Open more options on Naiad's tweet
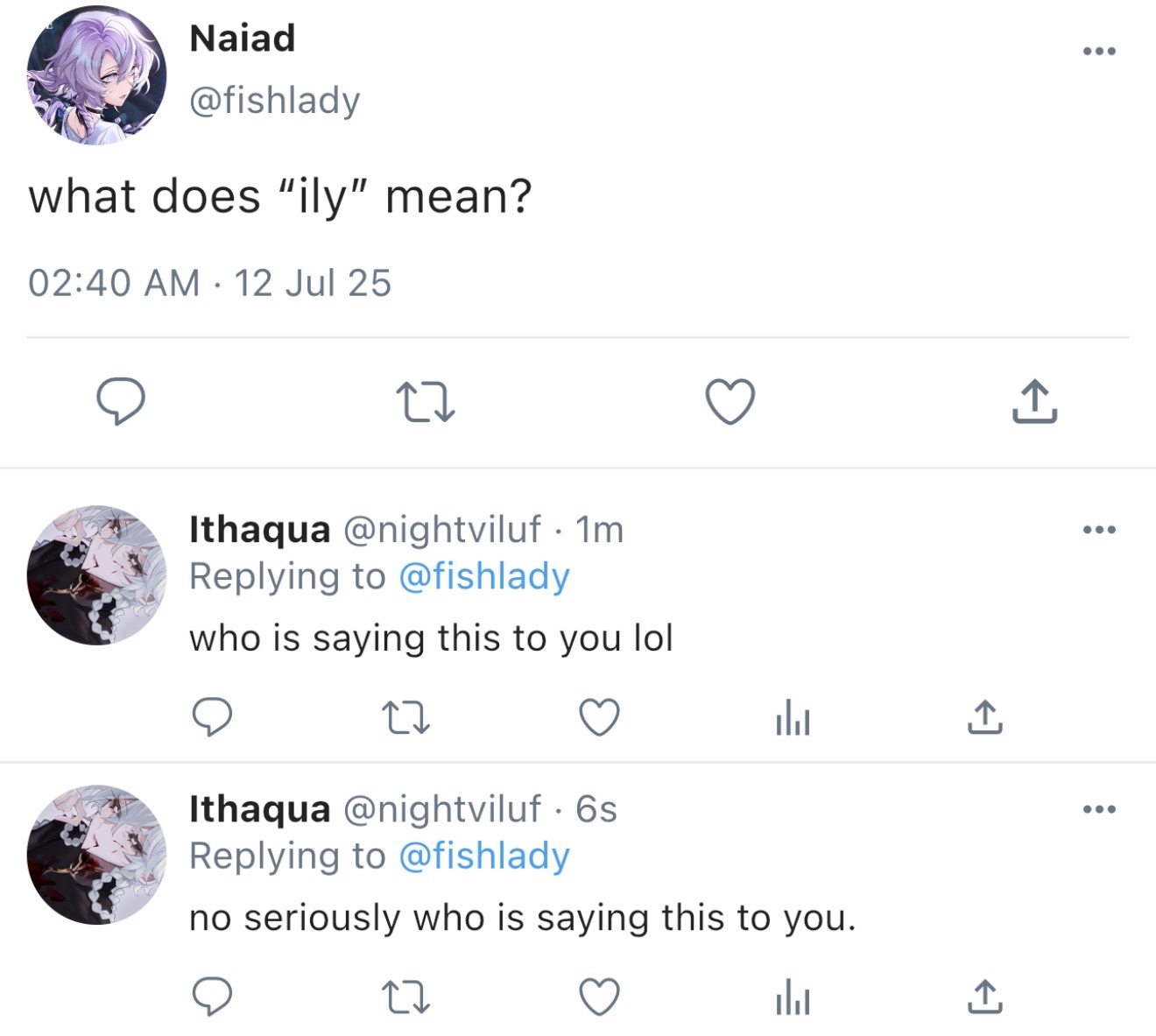1156x1036 pixels. [1099, 52]
